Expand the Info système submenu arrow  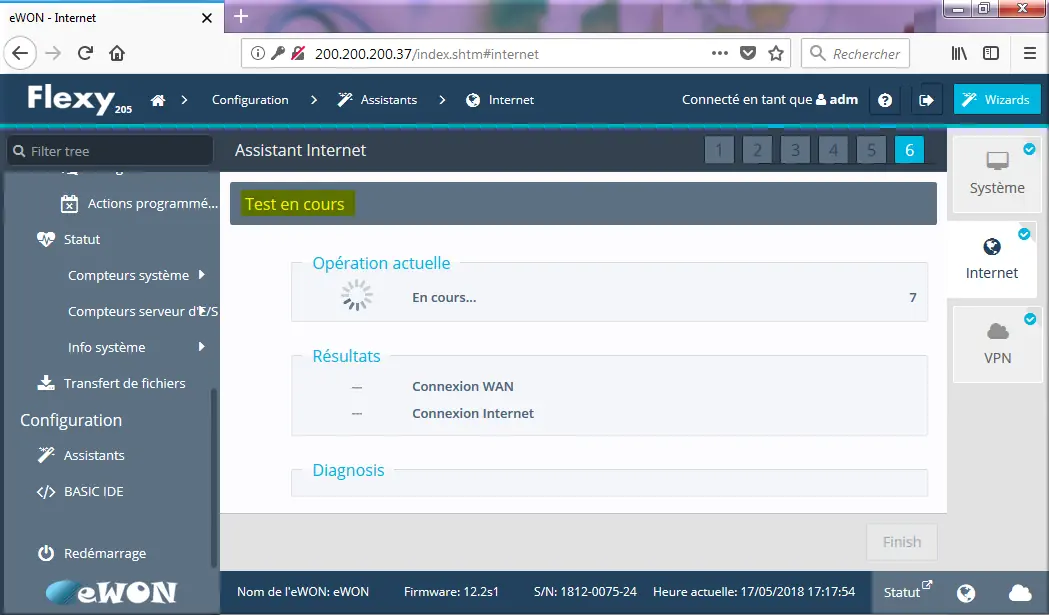[x=202, y=347]
